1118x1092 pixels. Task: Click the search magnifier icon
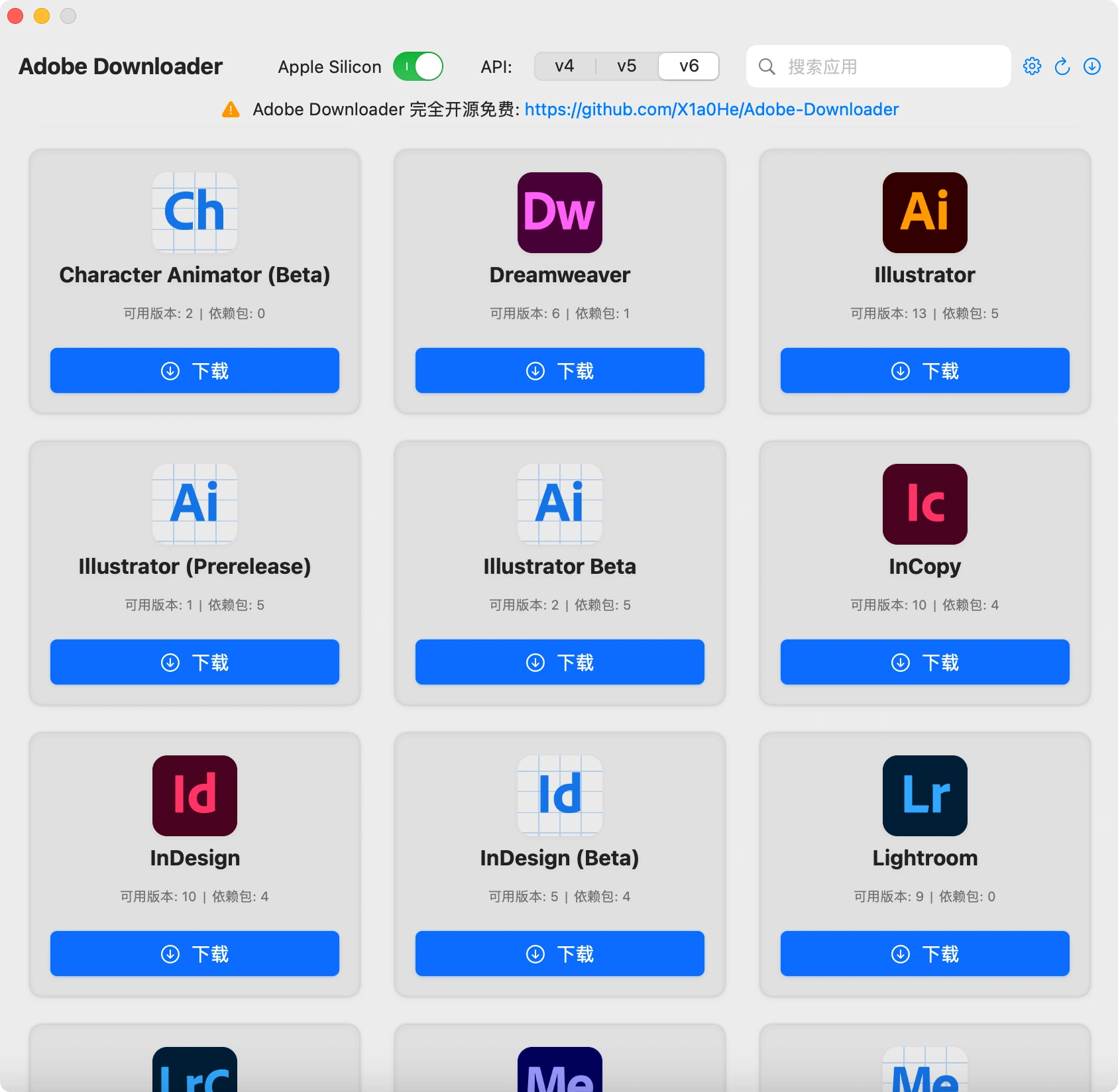[767, 66]
